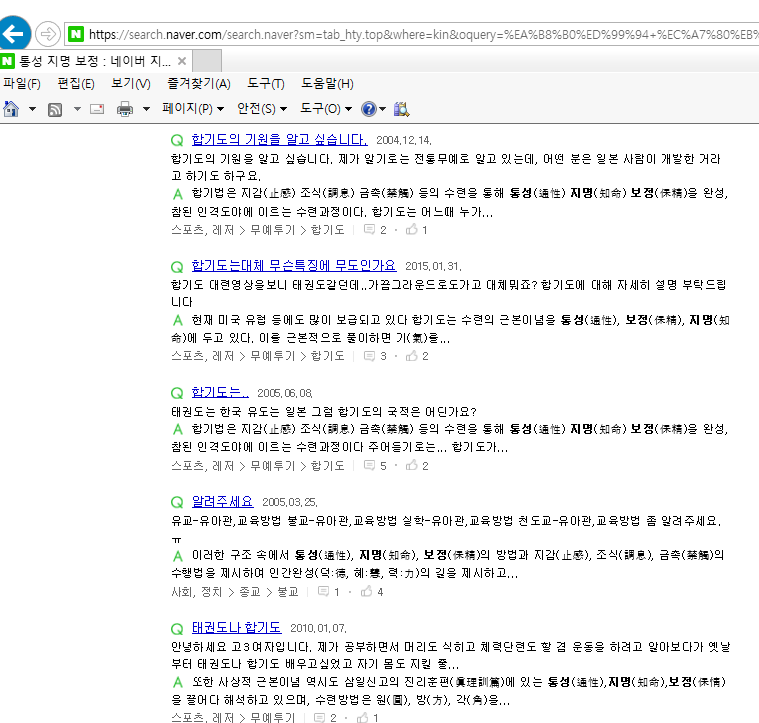Screen dimensions: 759x723
Task: Click the research tool icon after Help
Action: [x=401, y=109]
